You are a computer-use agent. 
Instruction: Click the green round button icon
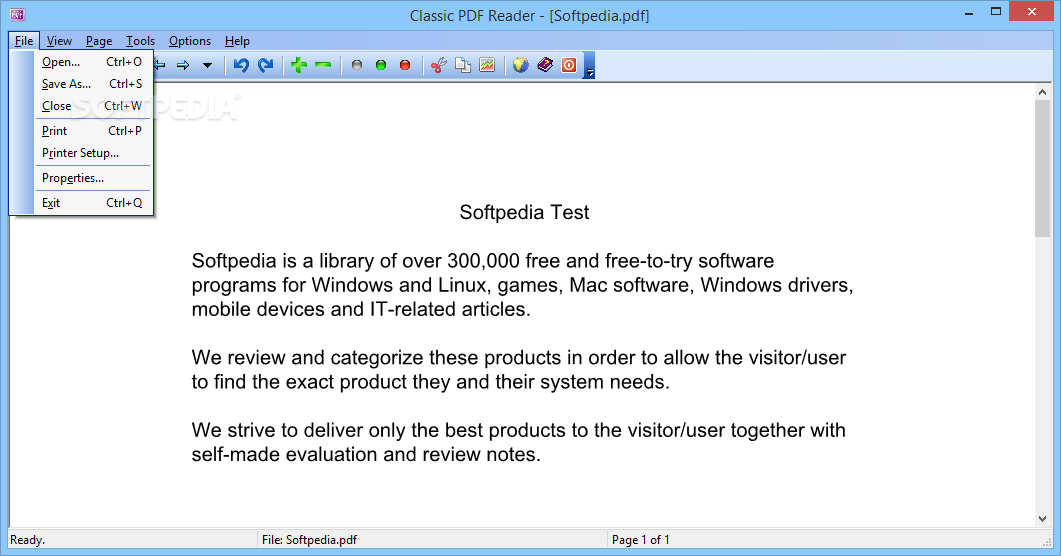[381, 65]
